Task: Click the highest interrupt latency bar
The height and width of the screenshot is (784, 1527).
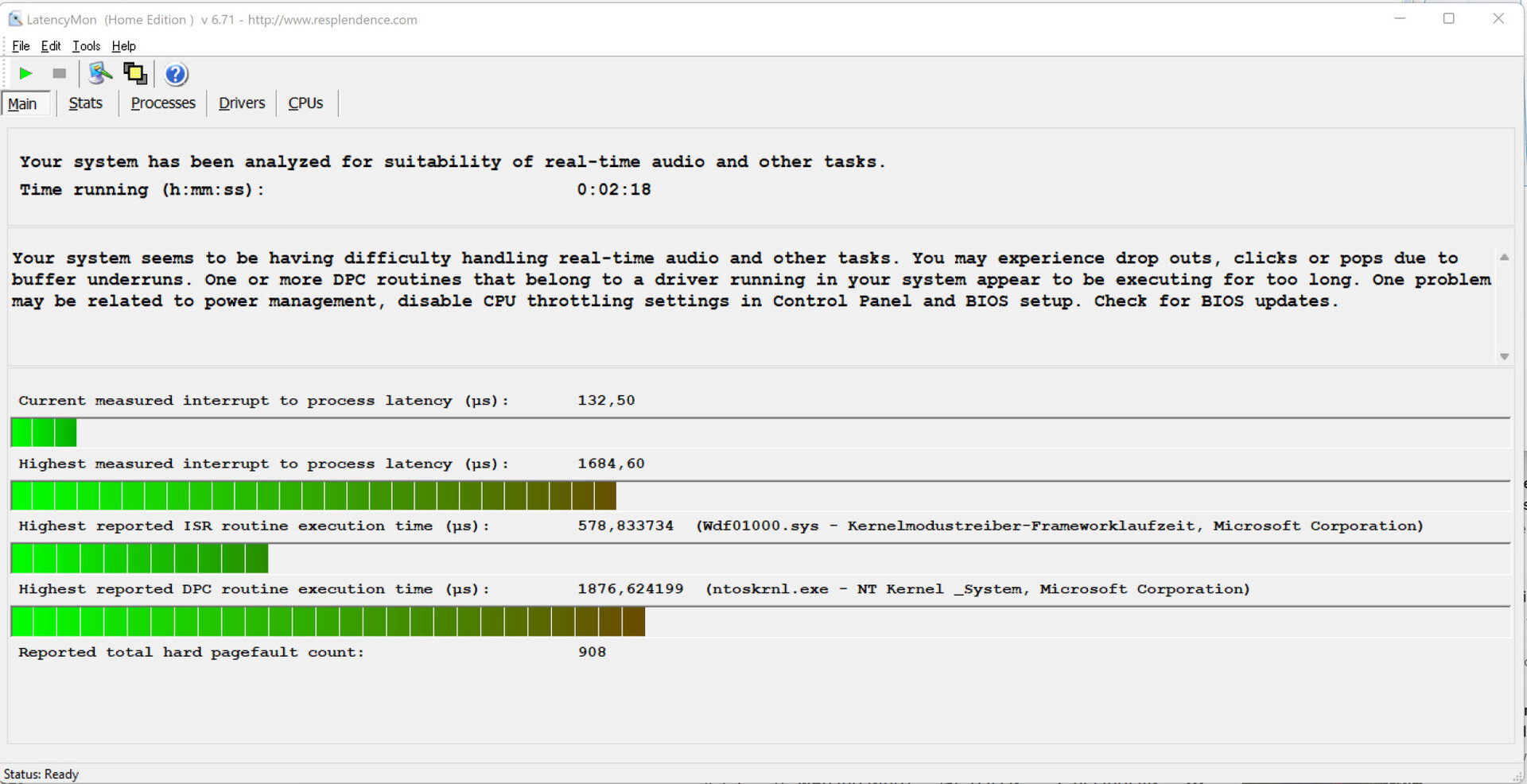Action: [x=760, y=495]
